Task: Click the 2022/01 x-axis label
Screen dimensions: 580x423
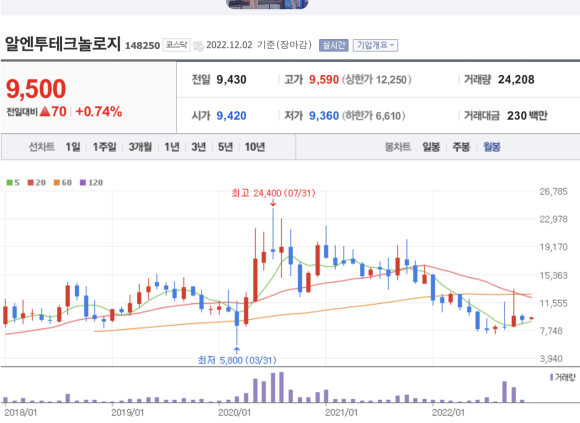Action: [448, 412]
